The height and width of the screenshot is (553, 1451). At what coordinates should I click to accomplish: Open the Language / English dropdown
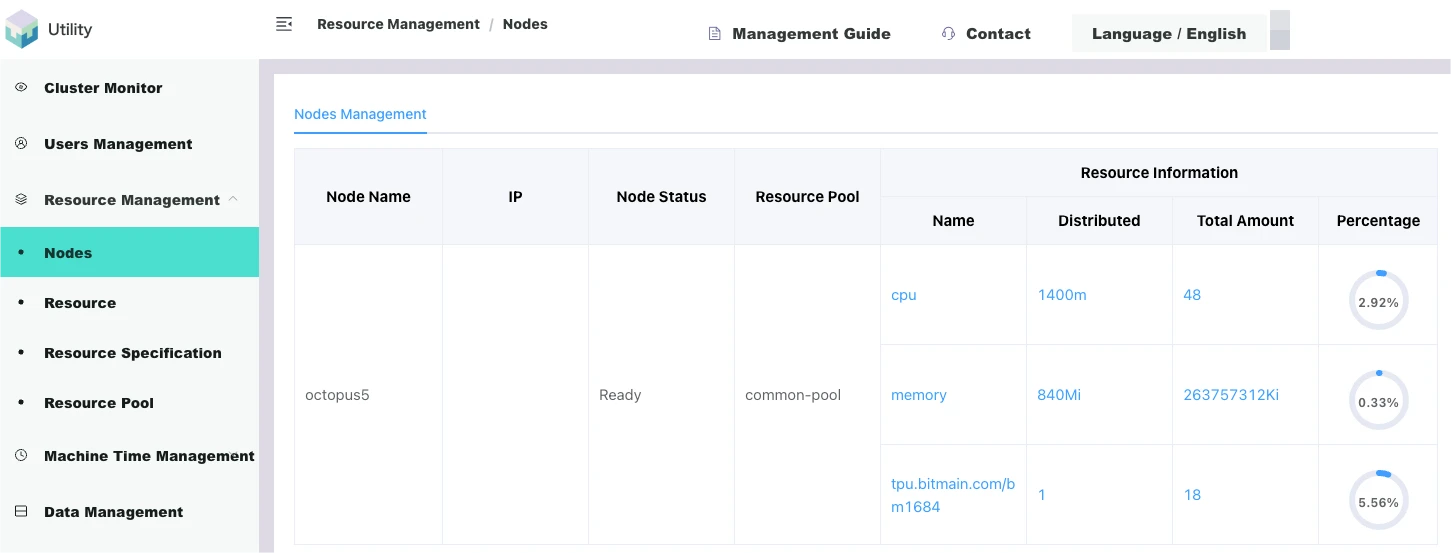(x=1168, y=34)
